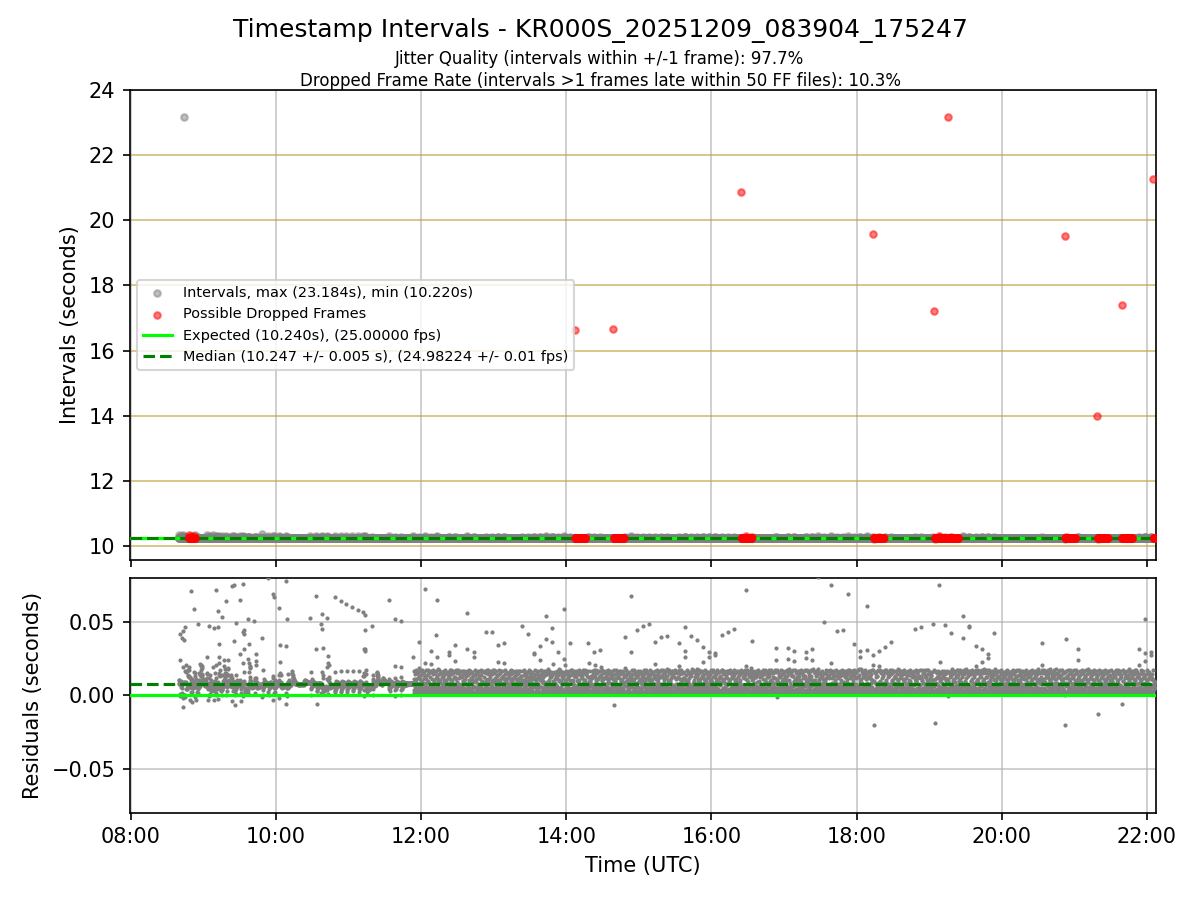1200x900 pixels.
Task: Click the 20:00 x-axis tick label
Action: (x=1002, y=836)
